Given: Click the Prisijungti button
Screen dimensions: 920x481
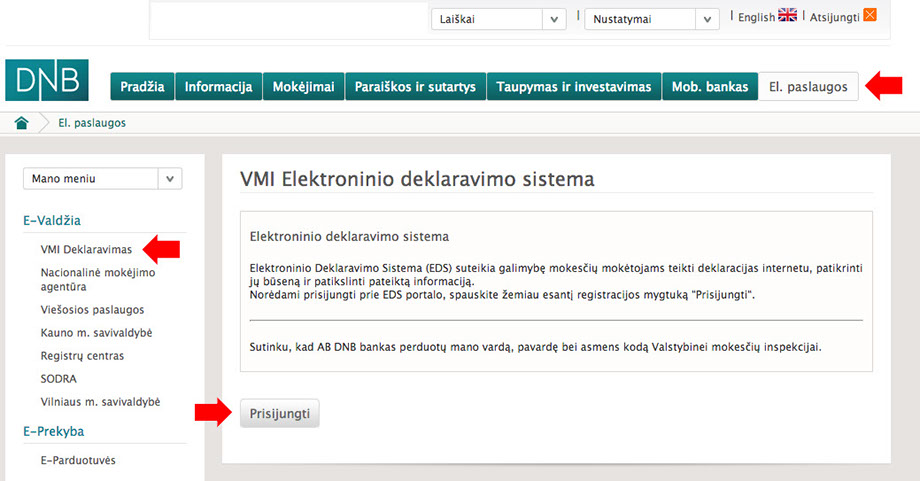Looking at the screenshot, I should (280, 414).
